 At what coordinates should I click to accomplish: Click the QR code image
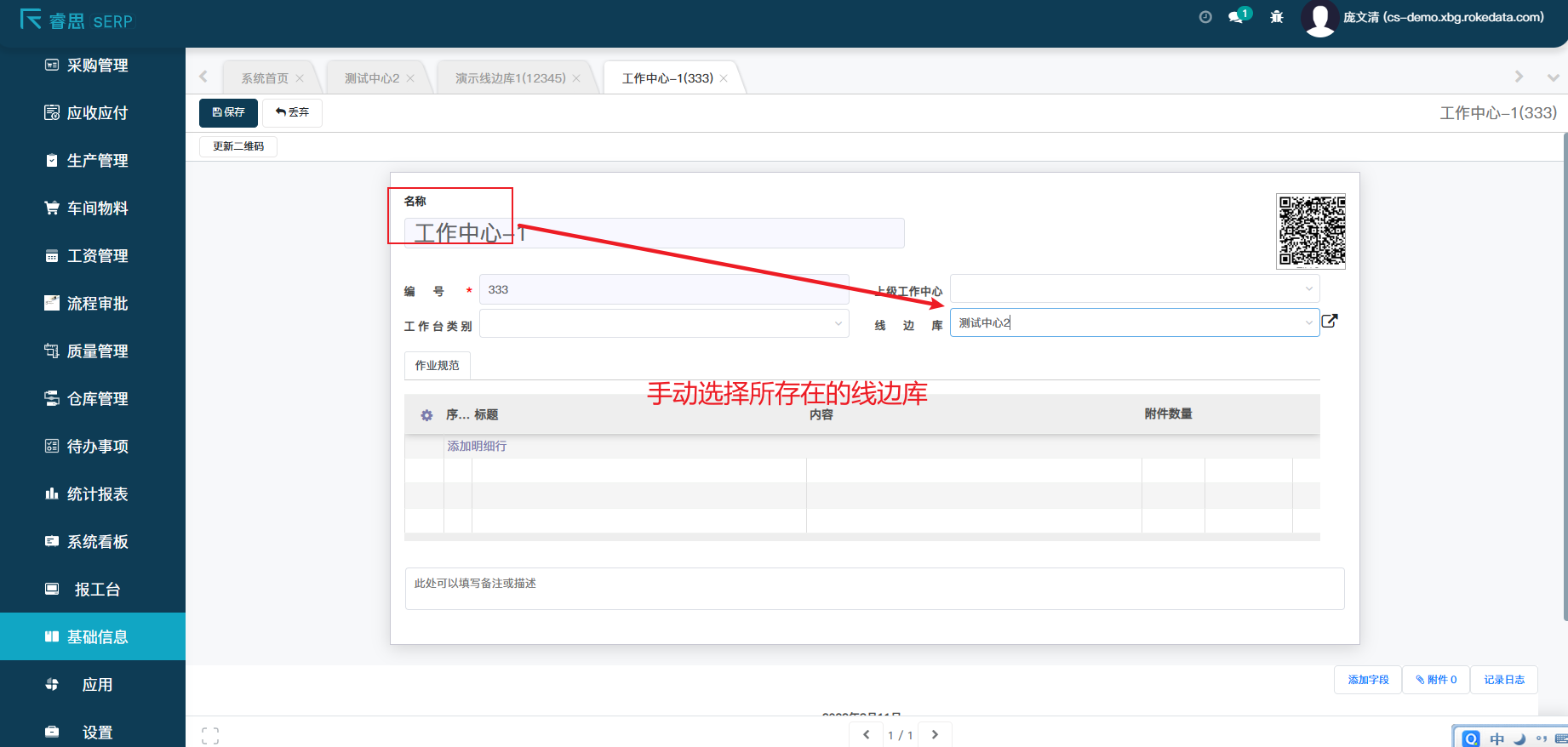tap(1311, 231)
